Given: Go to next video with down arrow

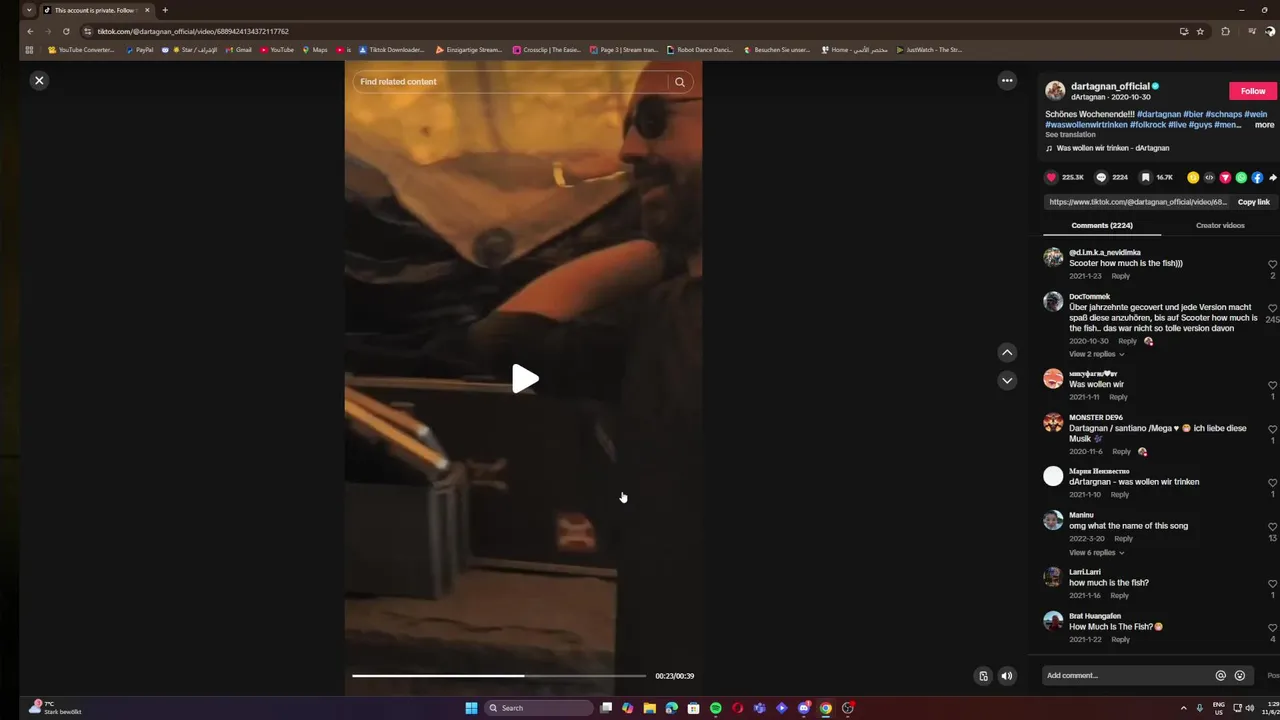Looking at the screenshot, I should 1007,380.
